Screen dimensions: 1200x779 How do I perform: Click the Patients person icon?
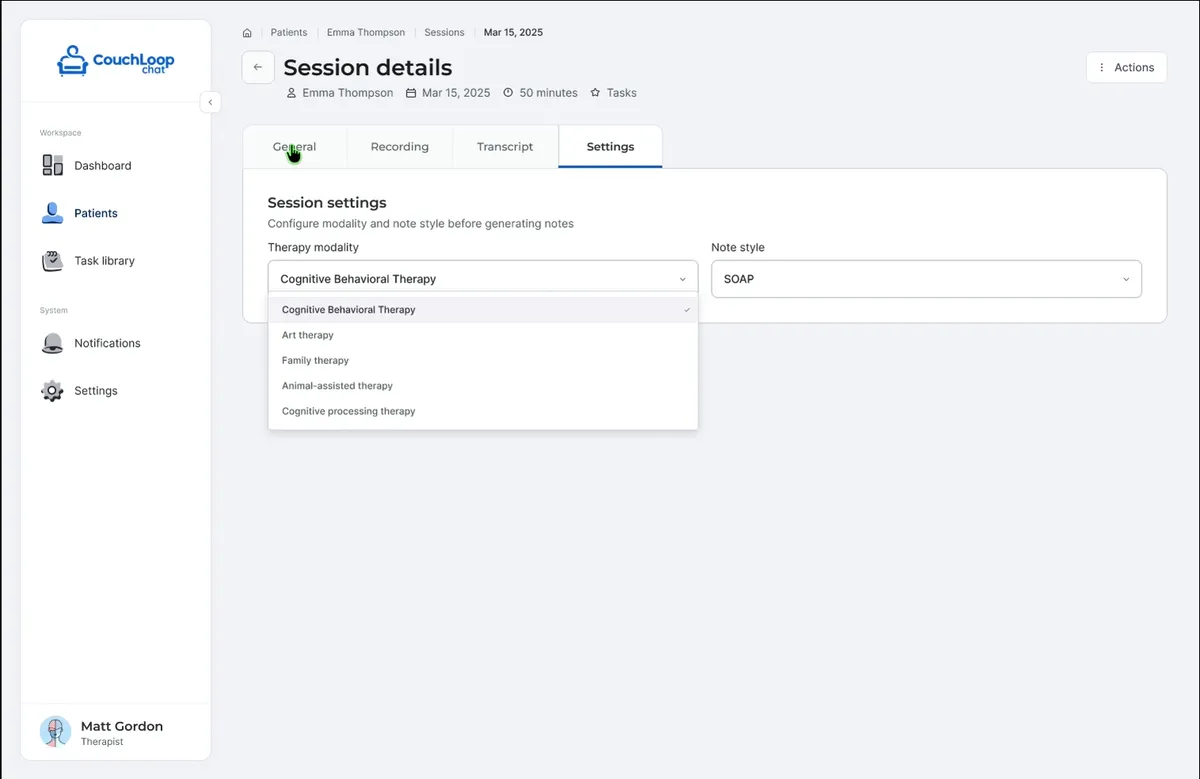[53, 213]
